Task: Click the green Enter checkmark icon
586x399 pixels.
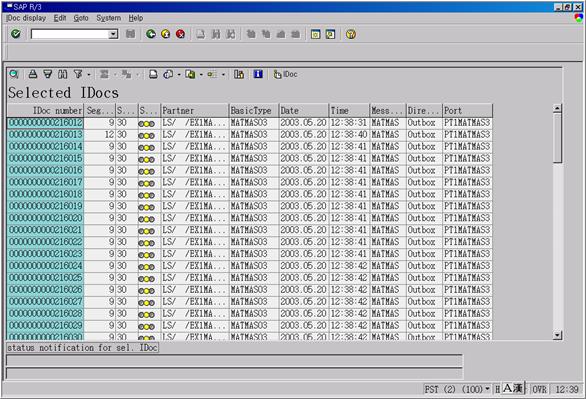Action: [16, 34]
